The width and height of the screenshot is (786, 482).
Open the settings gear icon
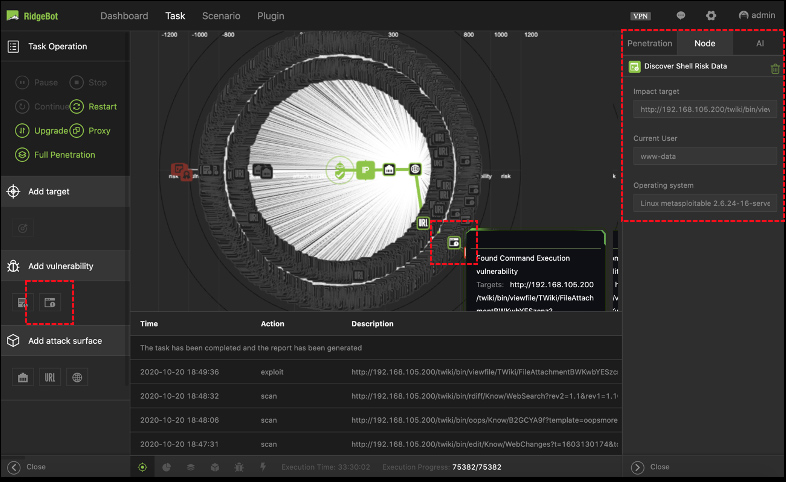711,16
